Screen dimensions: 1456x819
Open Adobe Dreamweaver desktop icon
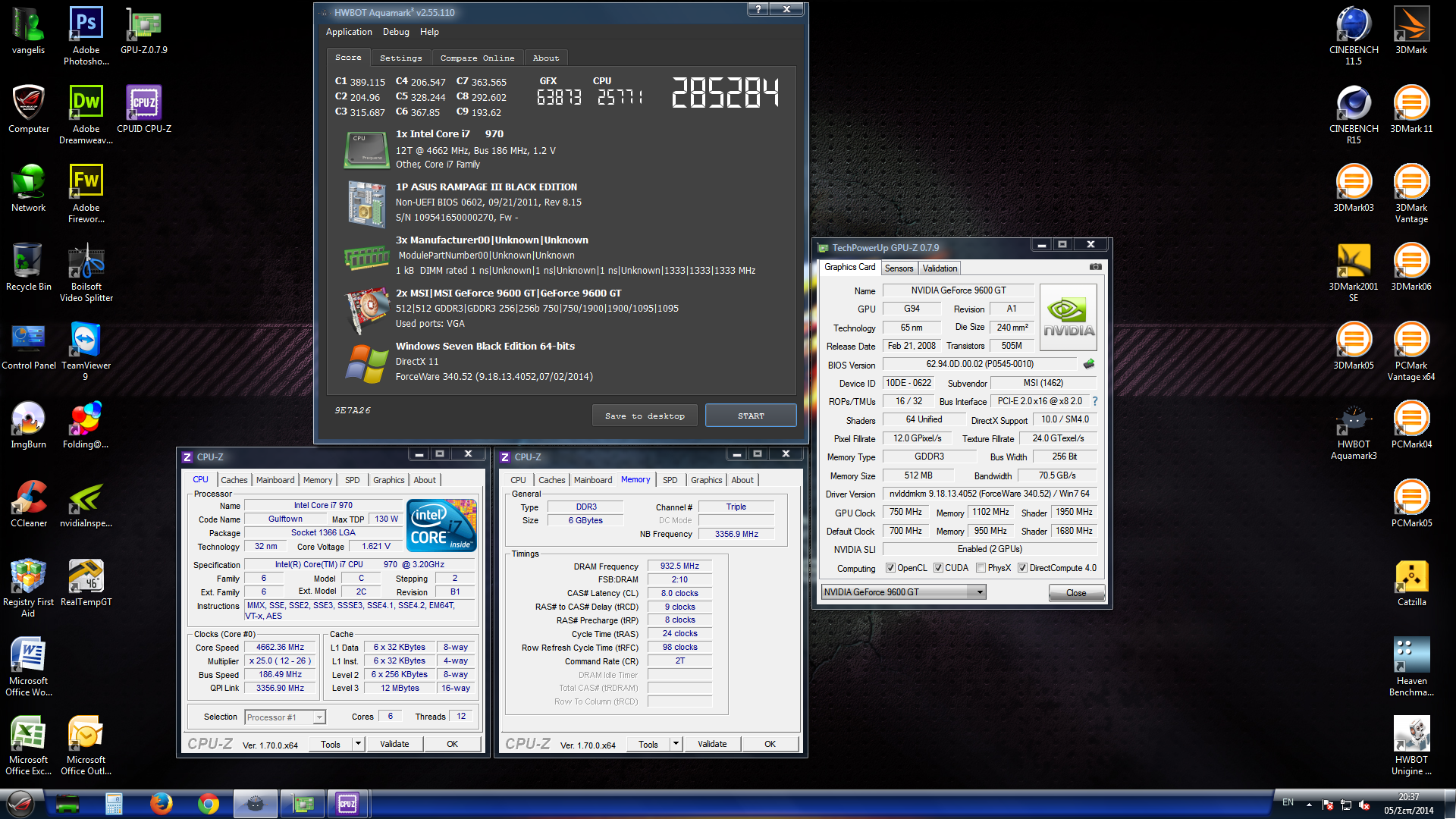[86, 115]
